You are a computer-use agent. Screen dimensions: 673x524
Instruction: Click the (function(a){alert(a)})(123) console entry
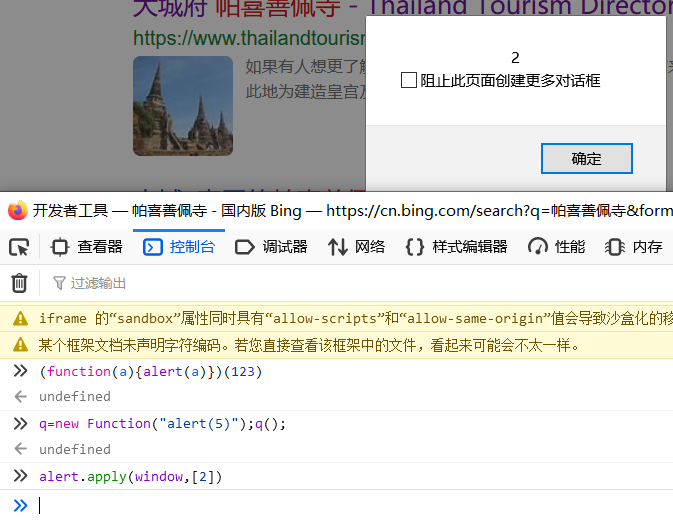click(150, 372)
